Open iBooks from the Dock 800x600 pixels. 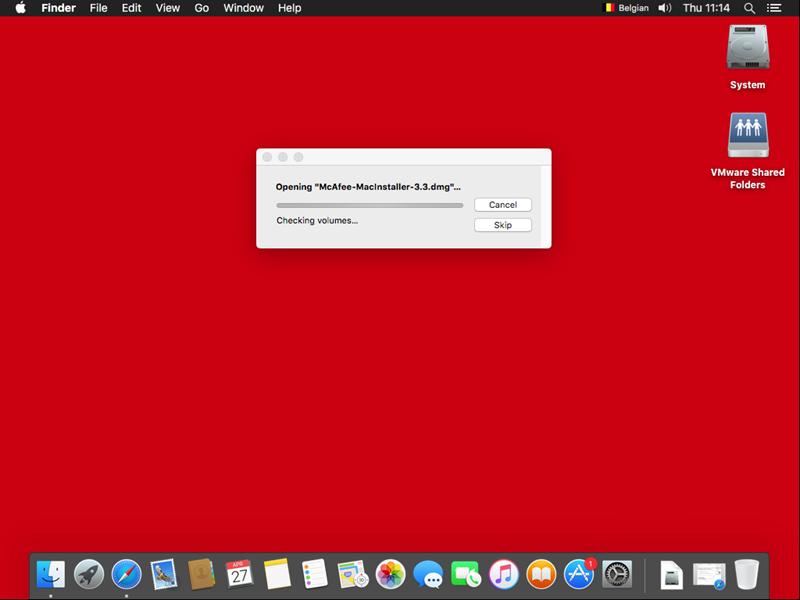pos(541,574)
